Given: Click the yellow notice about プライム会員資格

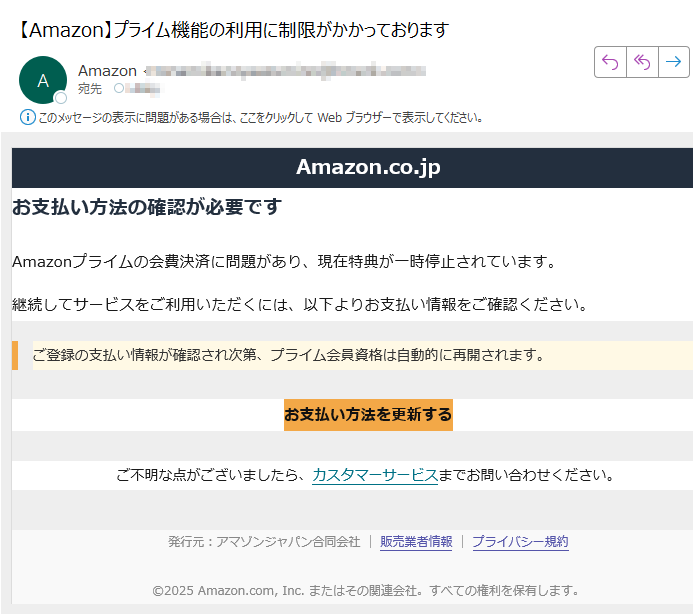Looking at the screenshot, I should click(362, 355).
